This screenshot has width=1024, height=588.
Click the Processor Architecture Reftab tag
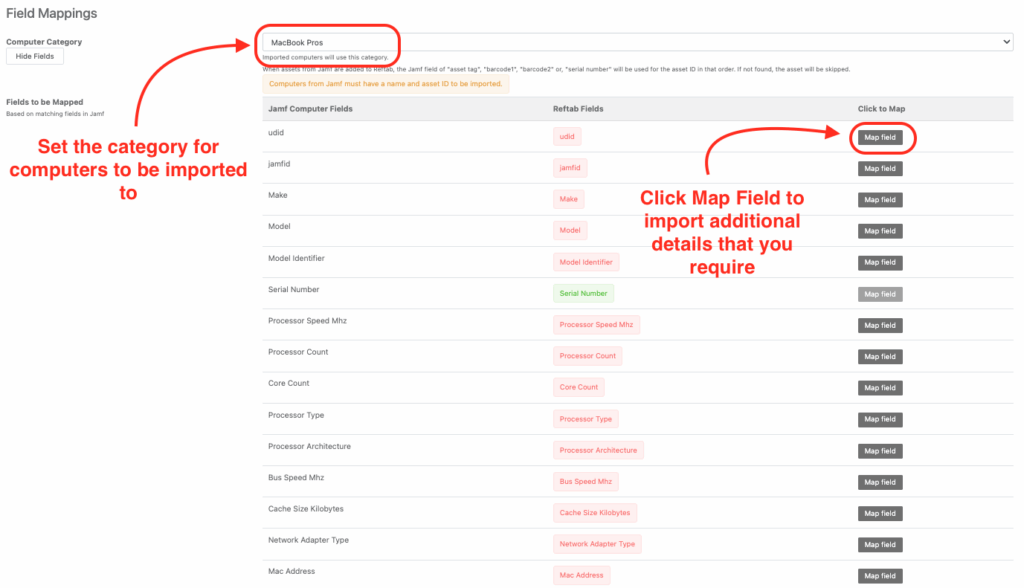[x=598, y=450]
